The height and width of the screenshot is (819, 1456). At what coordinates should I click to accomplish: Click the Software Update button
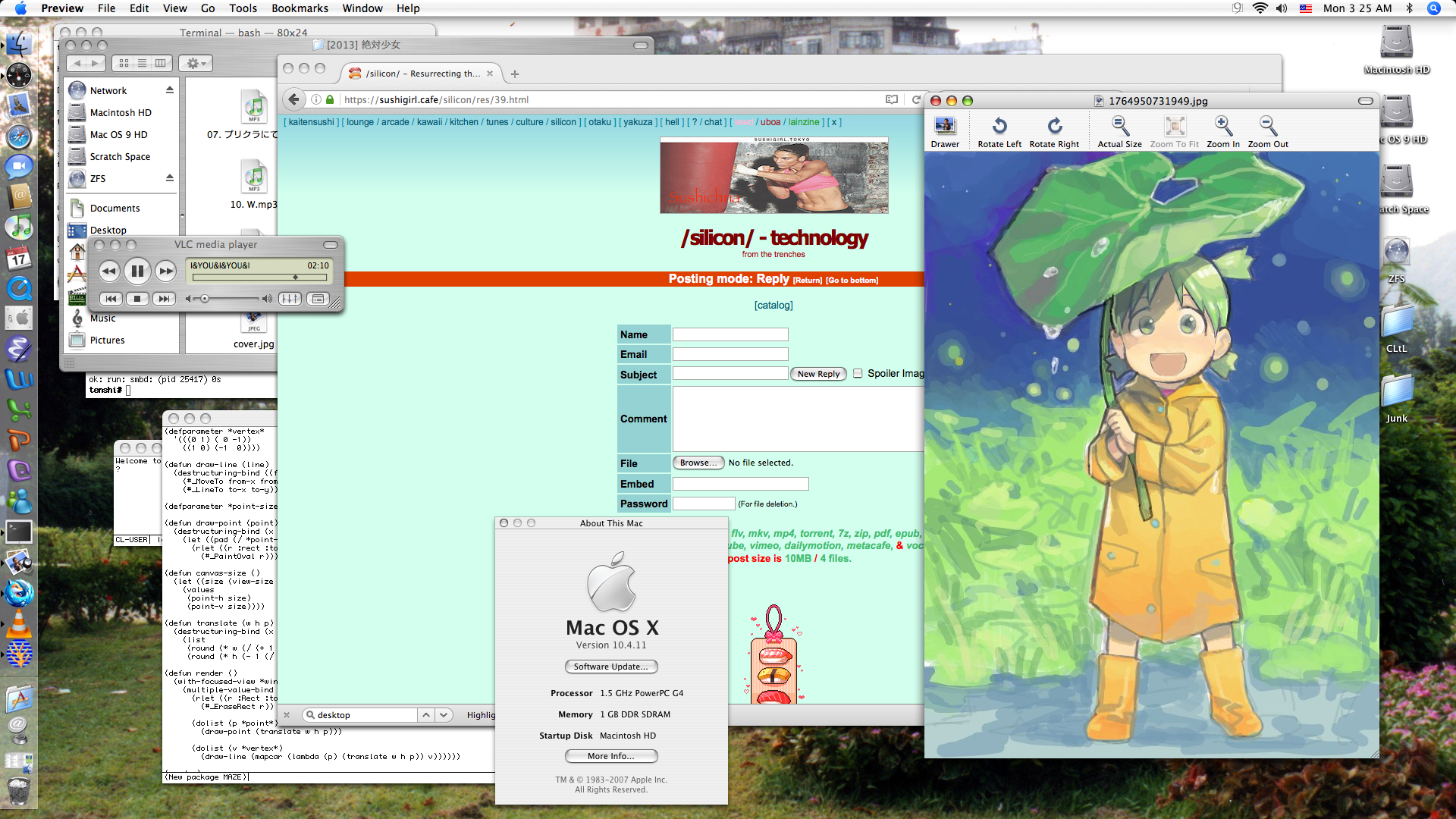[610, 667]
